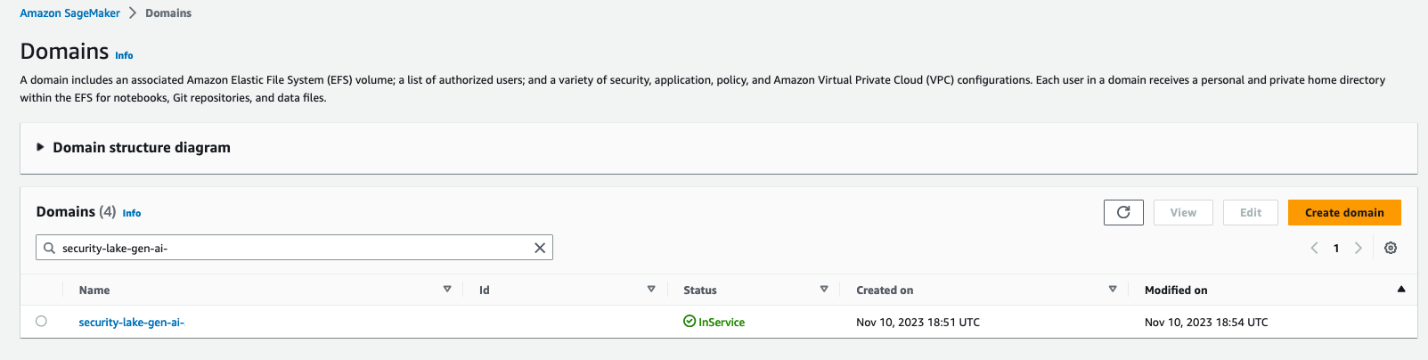Open Info link next to Domains heading
Image resolution: width=1428 pixels, height=360 pixels.
(x=124, y=55)
